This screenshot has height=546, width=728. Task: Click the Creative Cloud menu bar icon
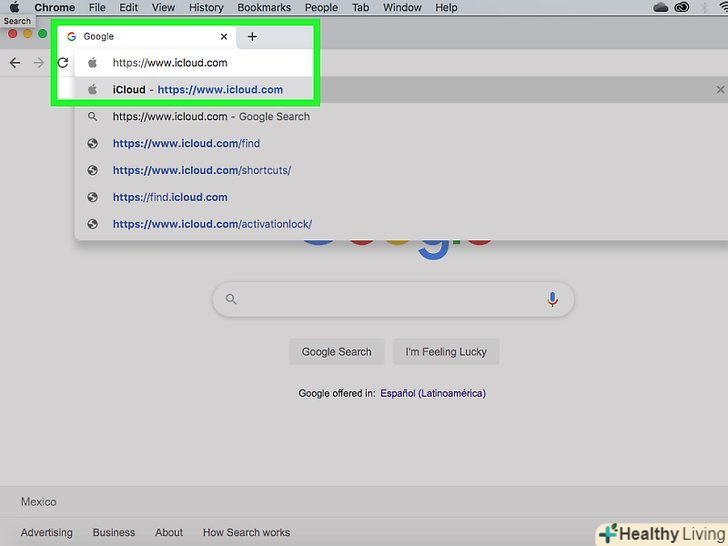682,7
